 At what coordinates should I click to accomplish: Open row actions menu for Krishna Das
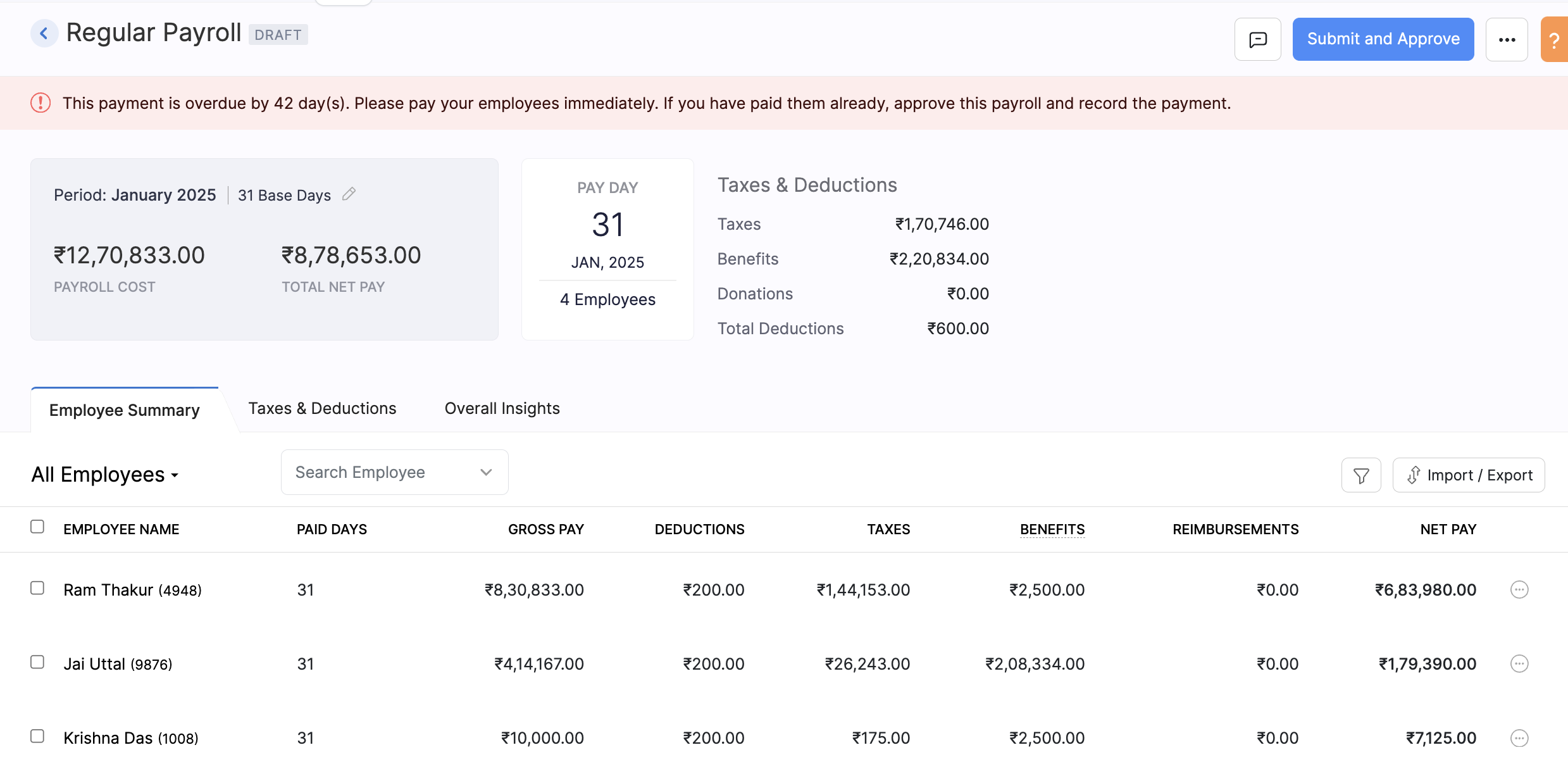coord(1519,737)
